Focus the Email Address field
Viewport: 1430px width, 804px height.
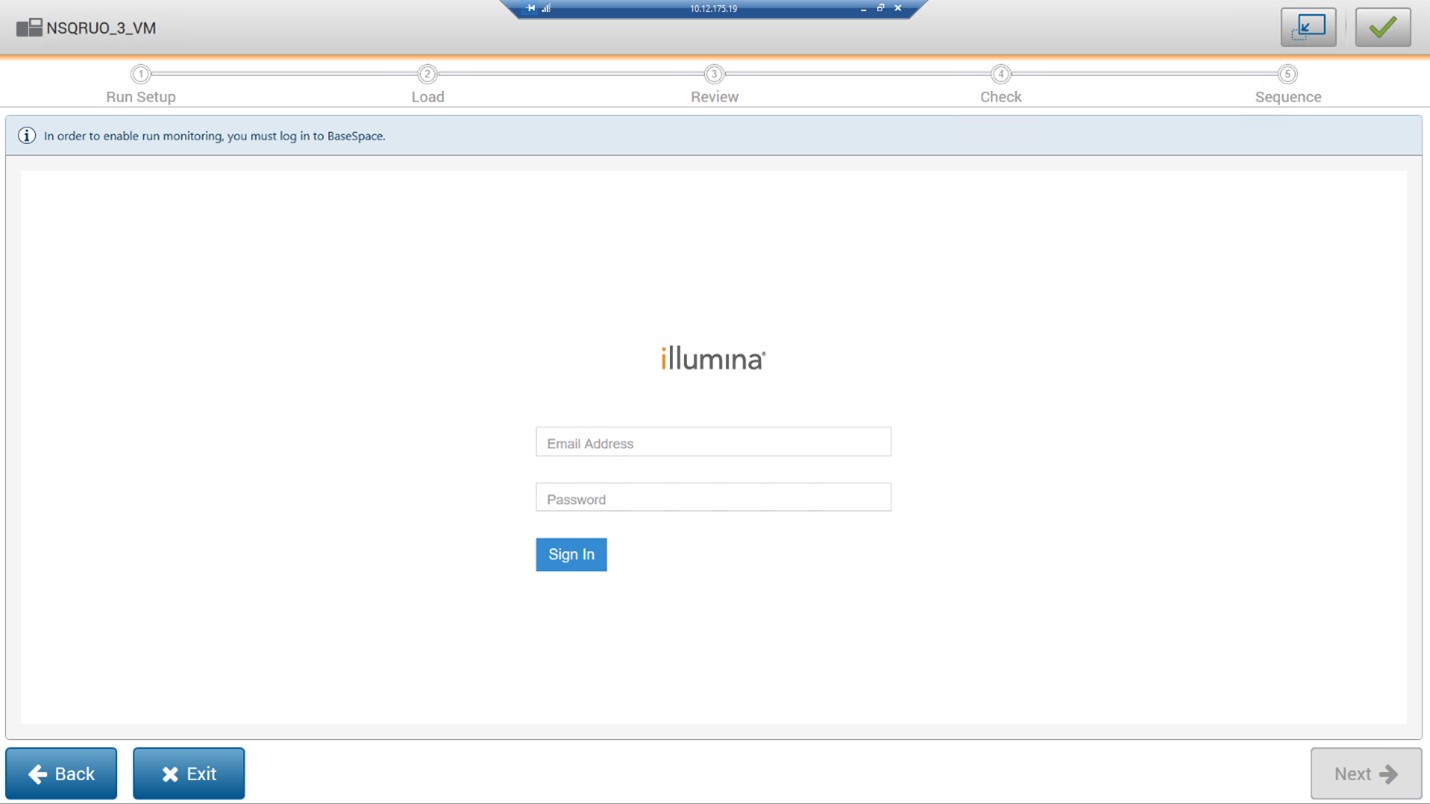click(x=713, y=442)
